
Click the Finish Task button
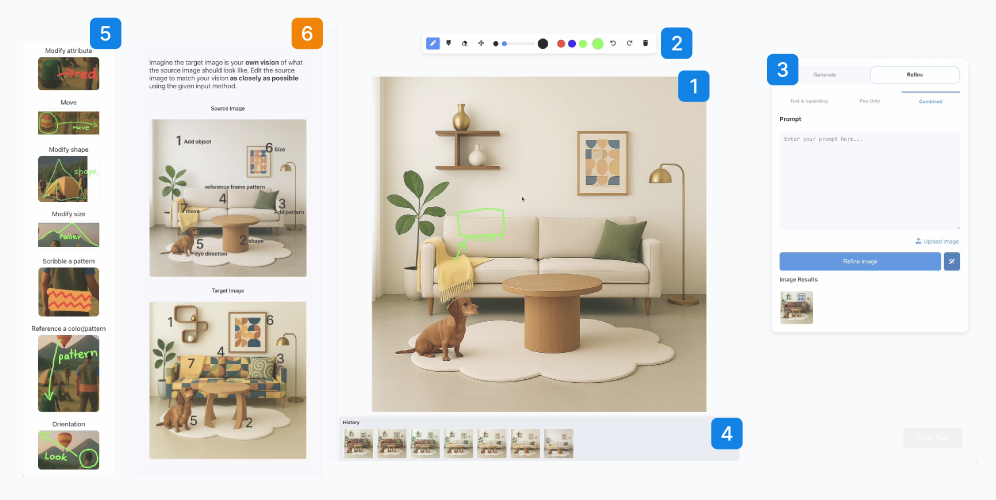932,438
